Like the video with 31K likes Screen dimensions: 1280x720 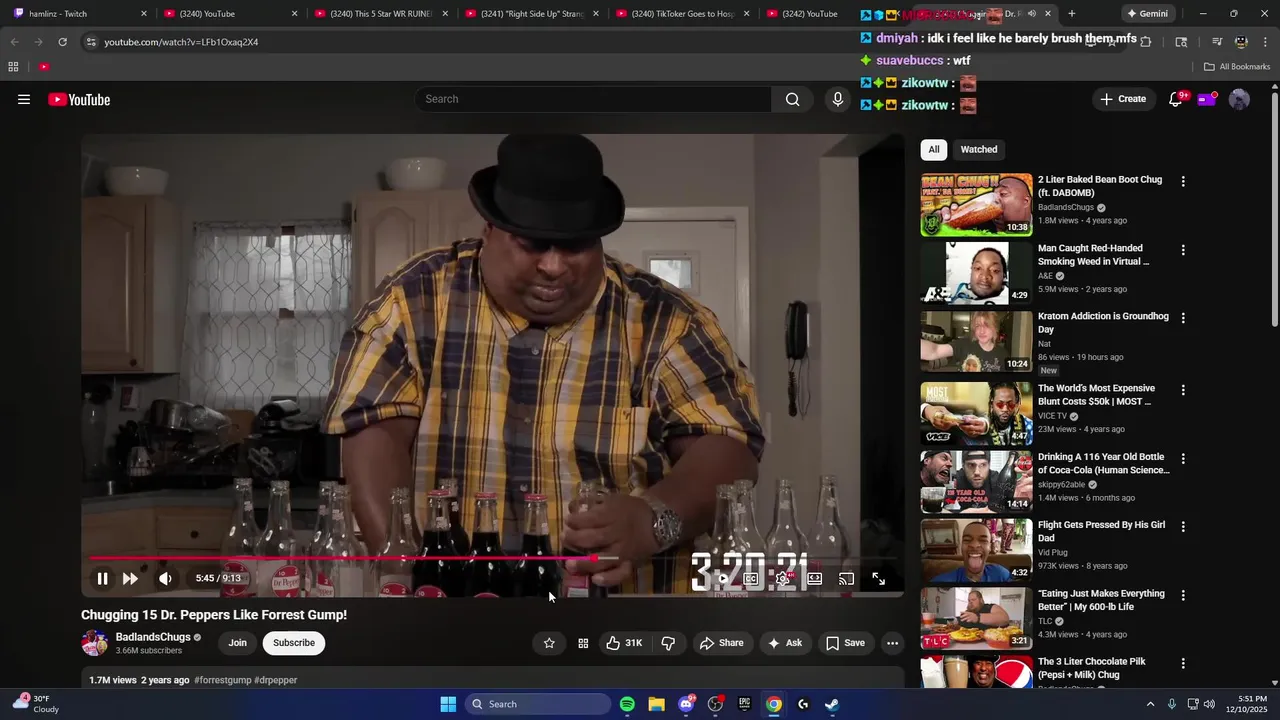pyautogui.click(x=624, y=643)
